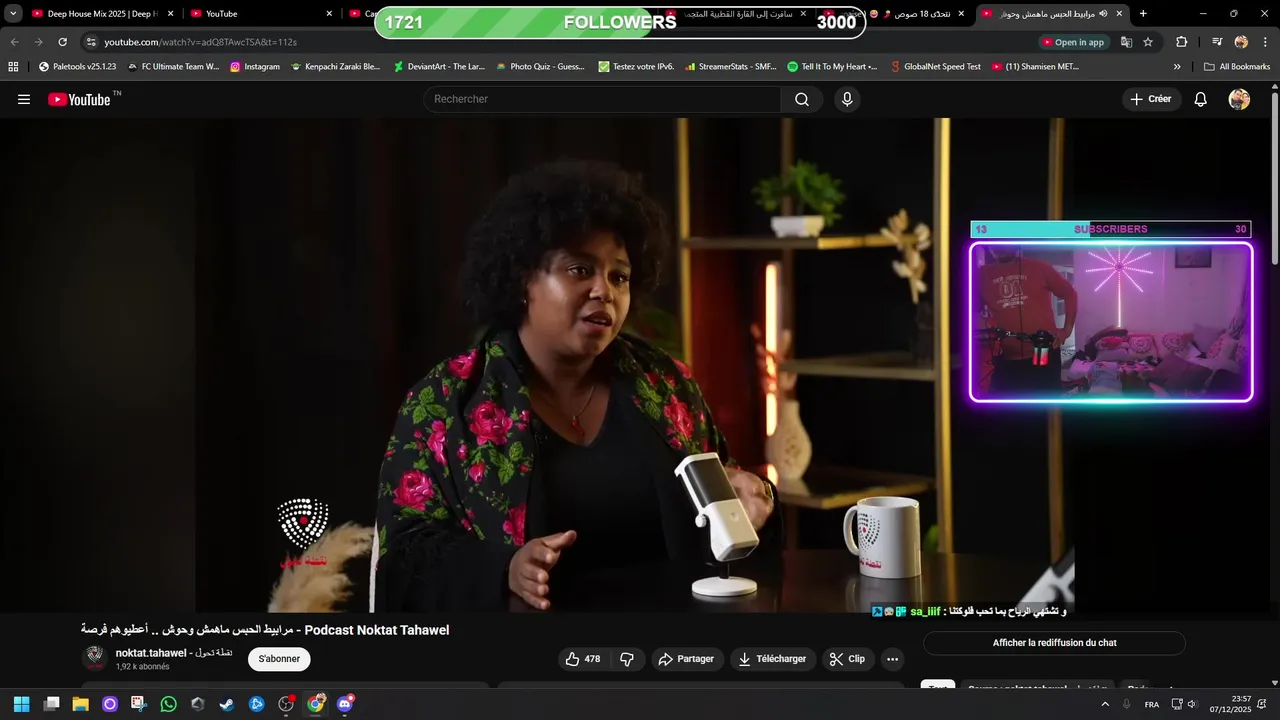Viewport: 1280px width, 720px height.
Task: Open Instagram bookmark
Action: coord(255,67)
